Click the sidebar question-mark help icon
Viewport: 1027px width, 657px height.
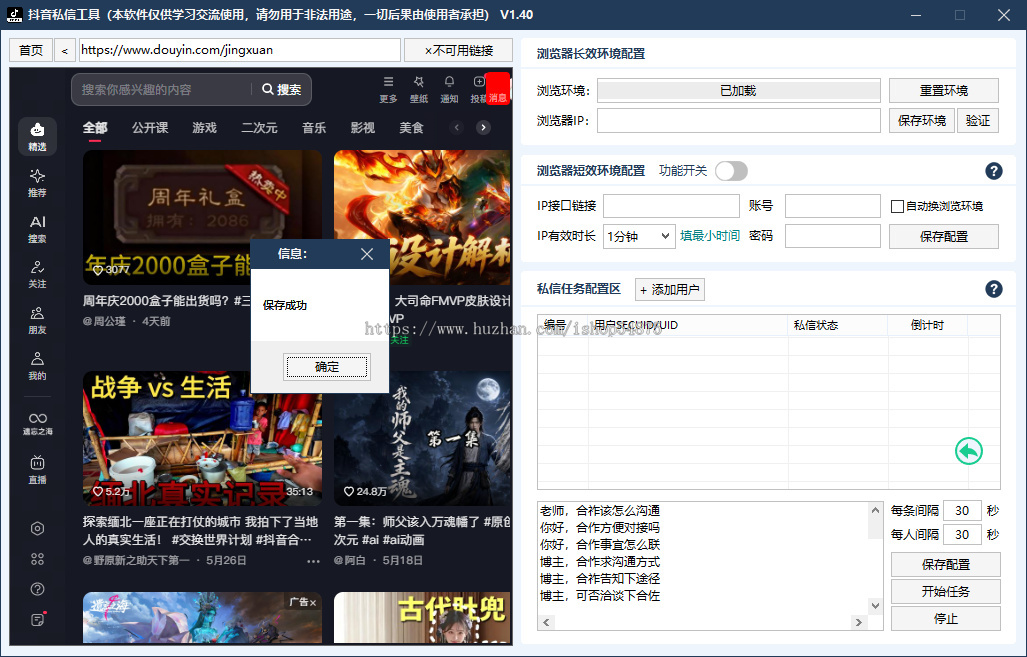(x=37, y=589)
